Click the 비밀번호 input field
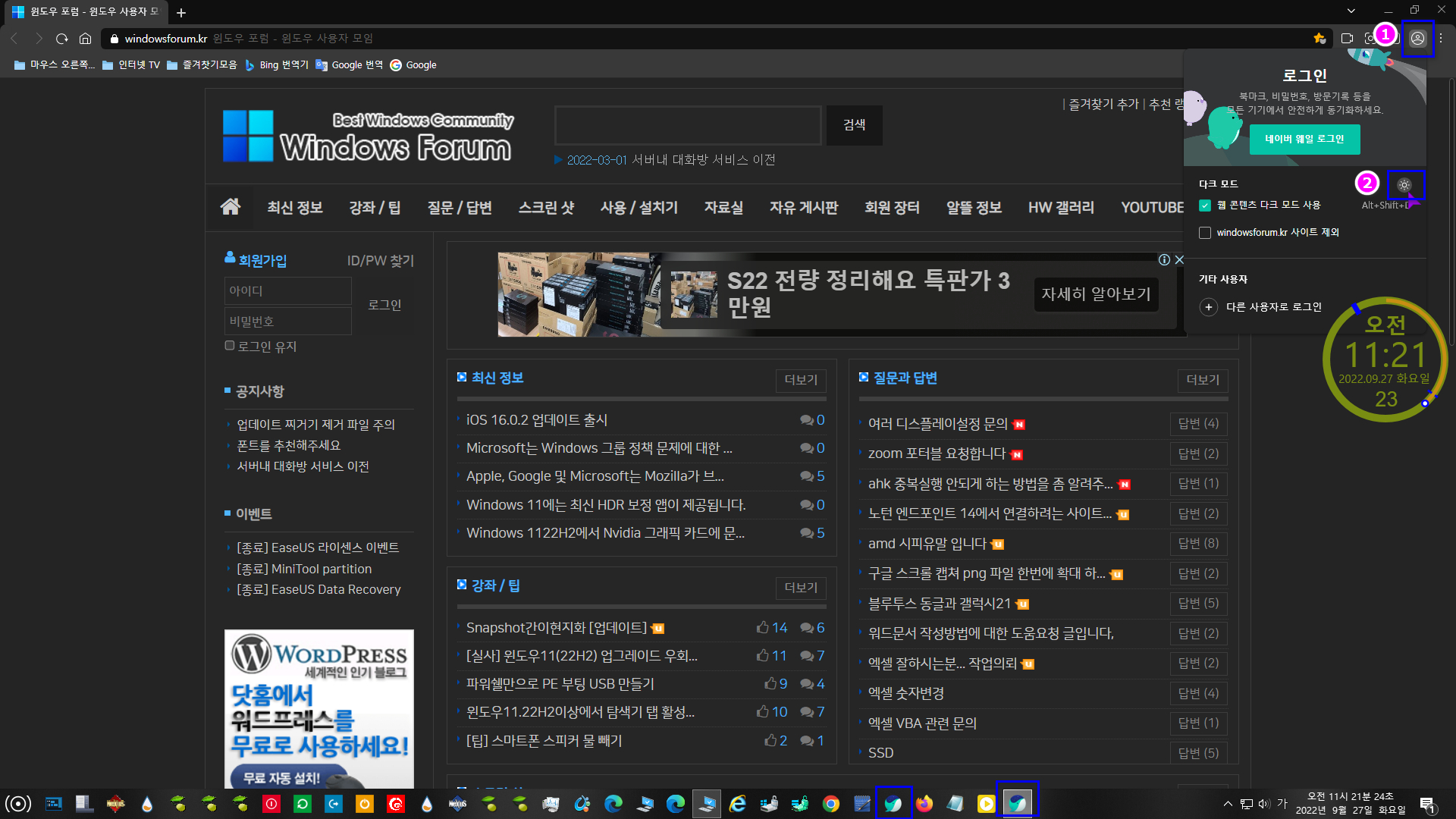The width and height of the screenshot is (1456, 819). pos(288,322)
